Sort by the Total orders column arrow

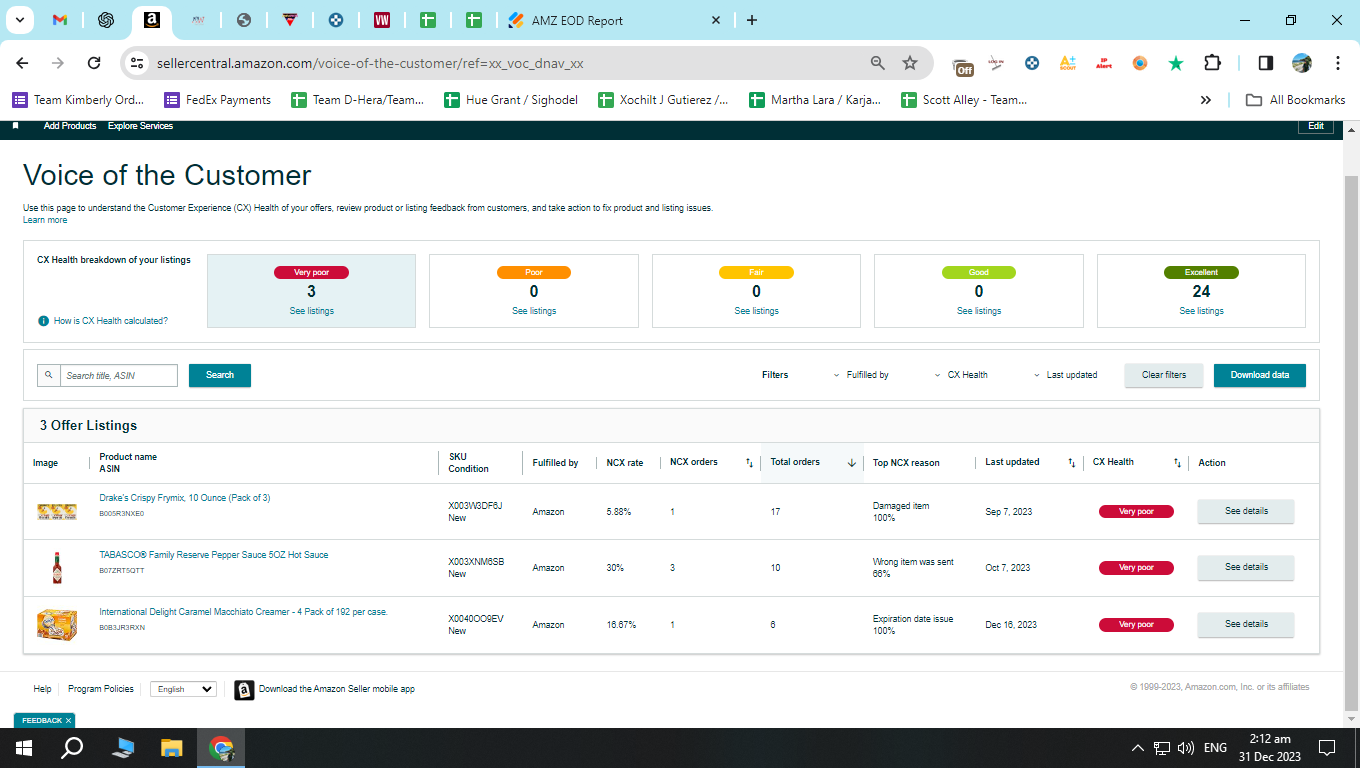(x=852, y=463)
